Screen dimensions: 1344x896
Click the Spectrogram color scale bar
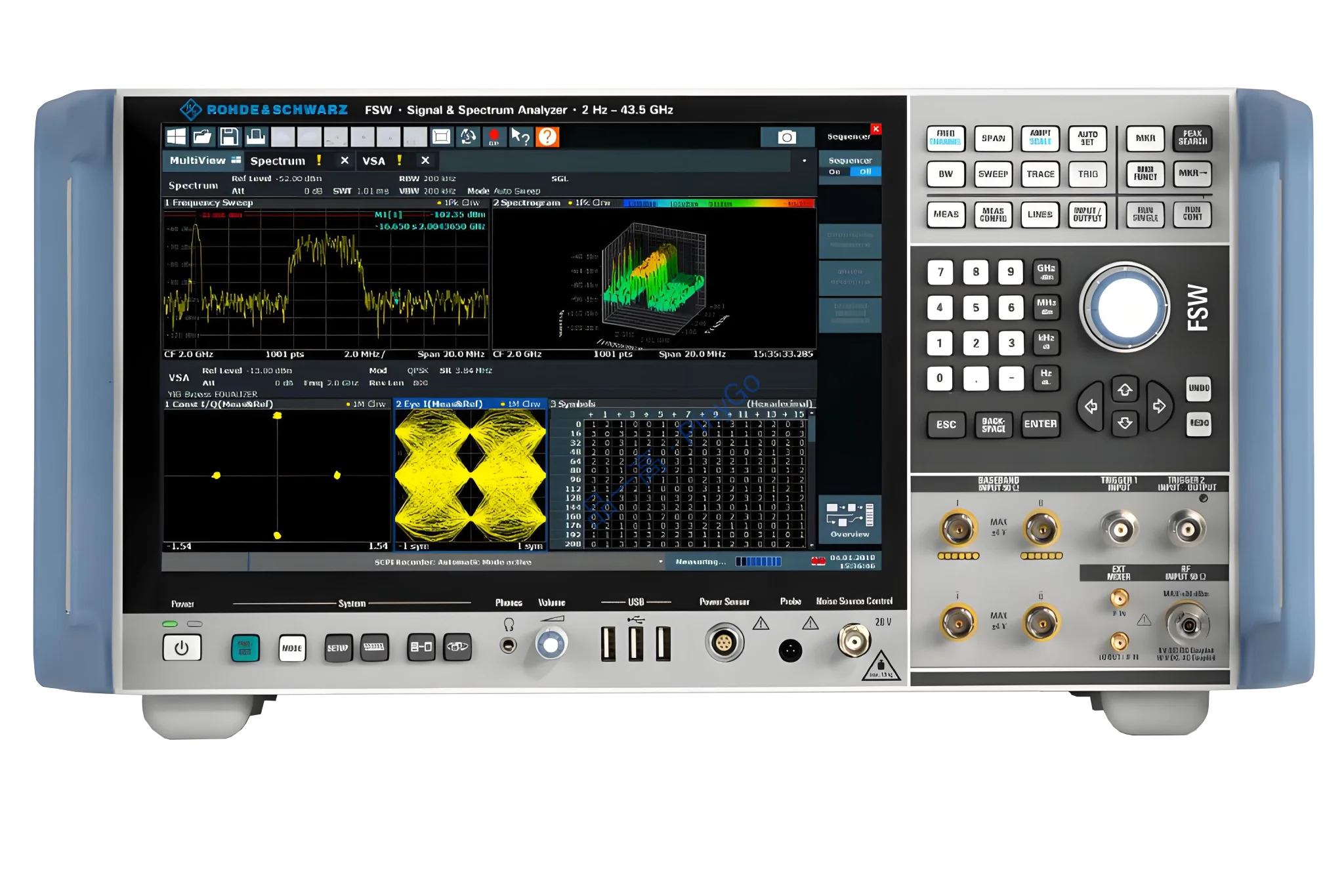click(x=719, y=203)
